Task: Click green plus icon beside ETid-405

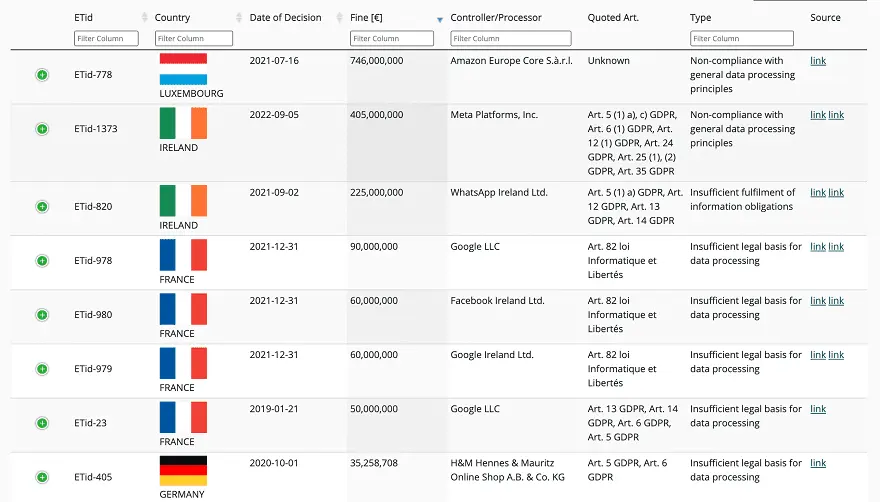Action: (x=42, y=477)
